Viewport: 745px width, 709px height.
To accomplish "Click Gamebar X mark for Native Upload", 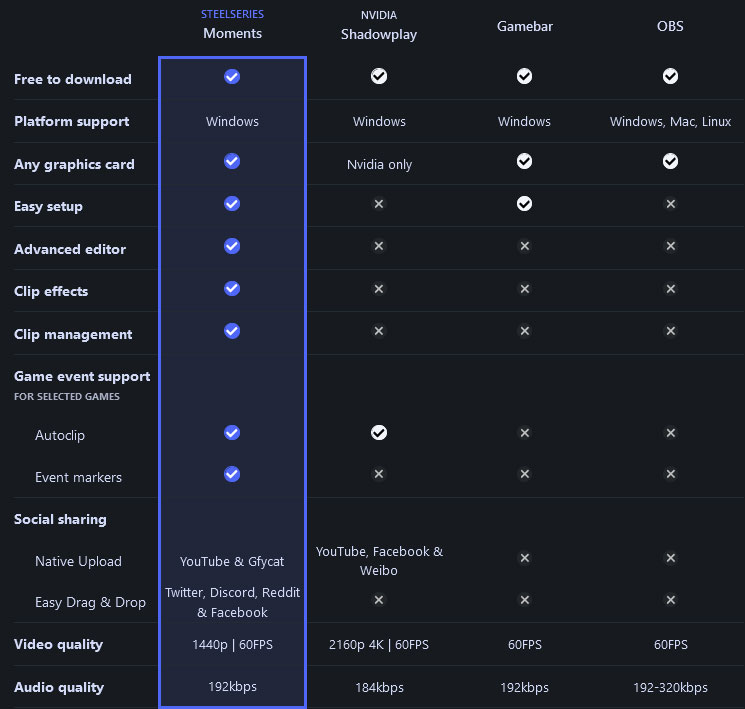I will 524,558.
